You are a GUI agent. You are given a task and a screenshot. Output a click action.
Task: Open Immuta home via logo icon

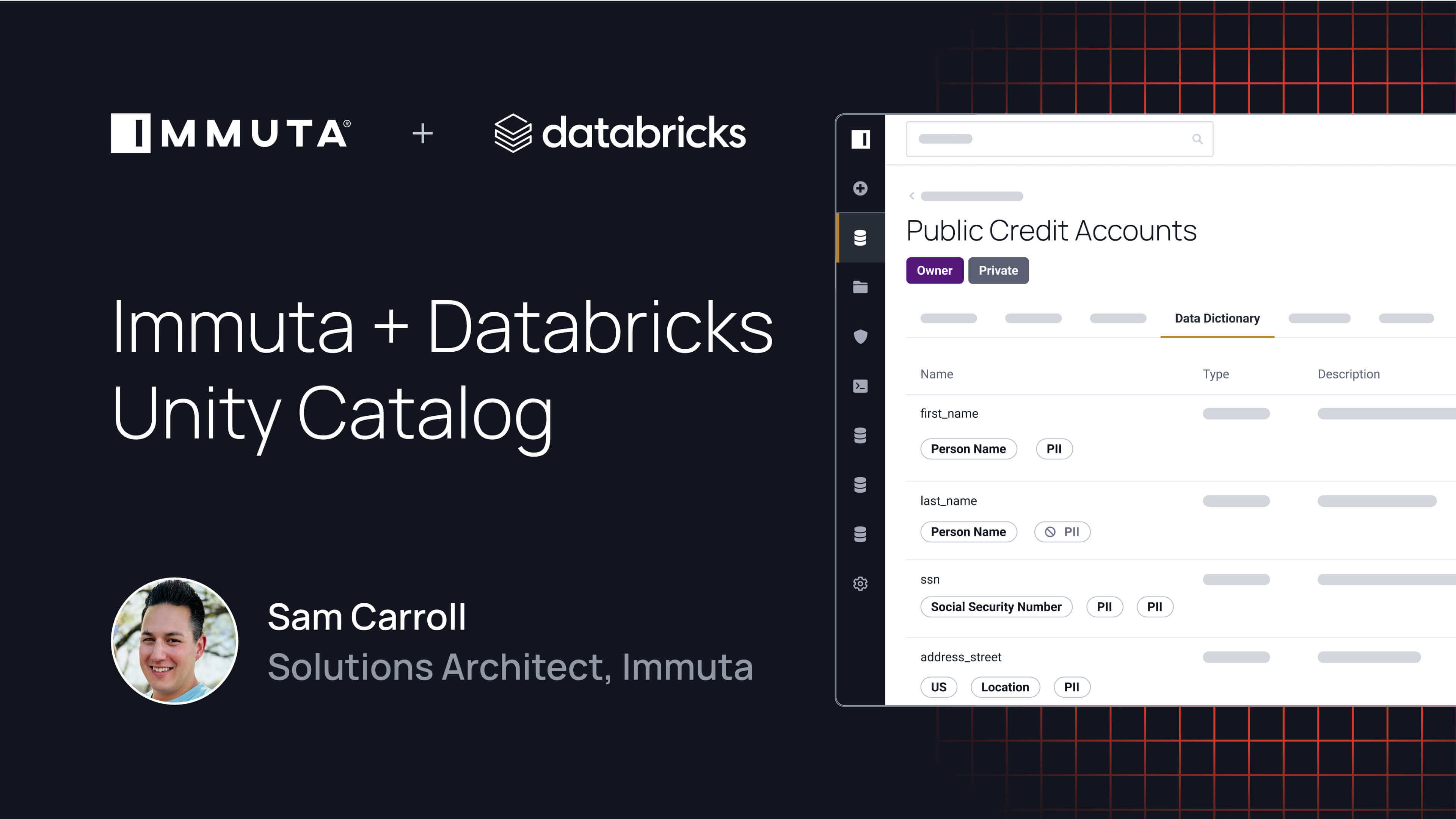tap(860, 139)
